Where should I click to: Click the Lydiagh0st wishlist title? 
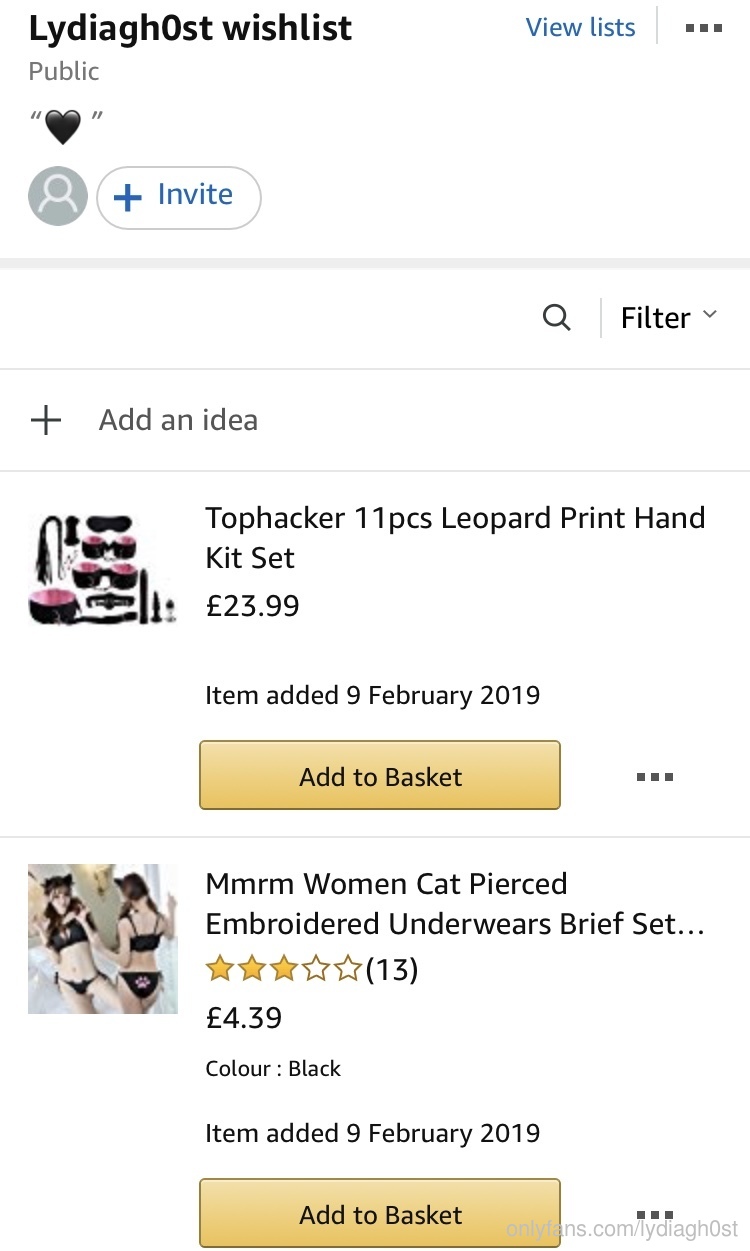coord(190,28)
